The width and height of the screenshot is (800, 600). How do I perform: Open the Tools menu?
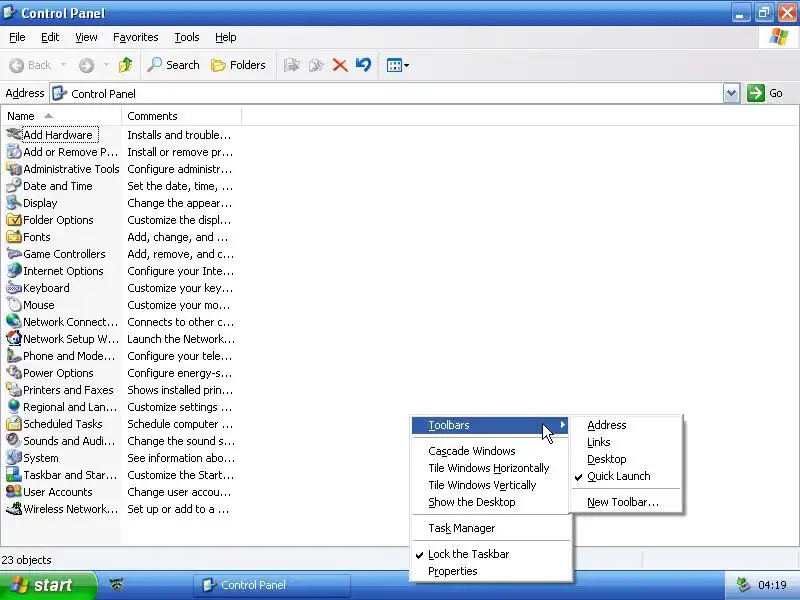pyautogui.click(x=187, y=37)
